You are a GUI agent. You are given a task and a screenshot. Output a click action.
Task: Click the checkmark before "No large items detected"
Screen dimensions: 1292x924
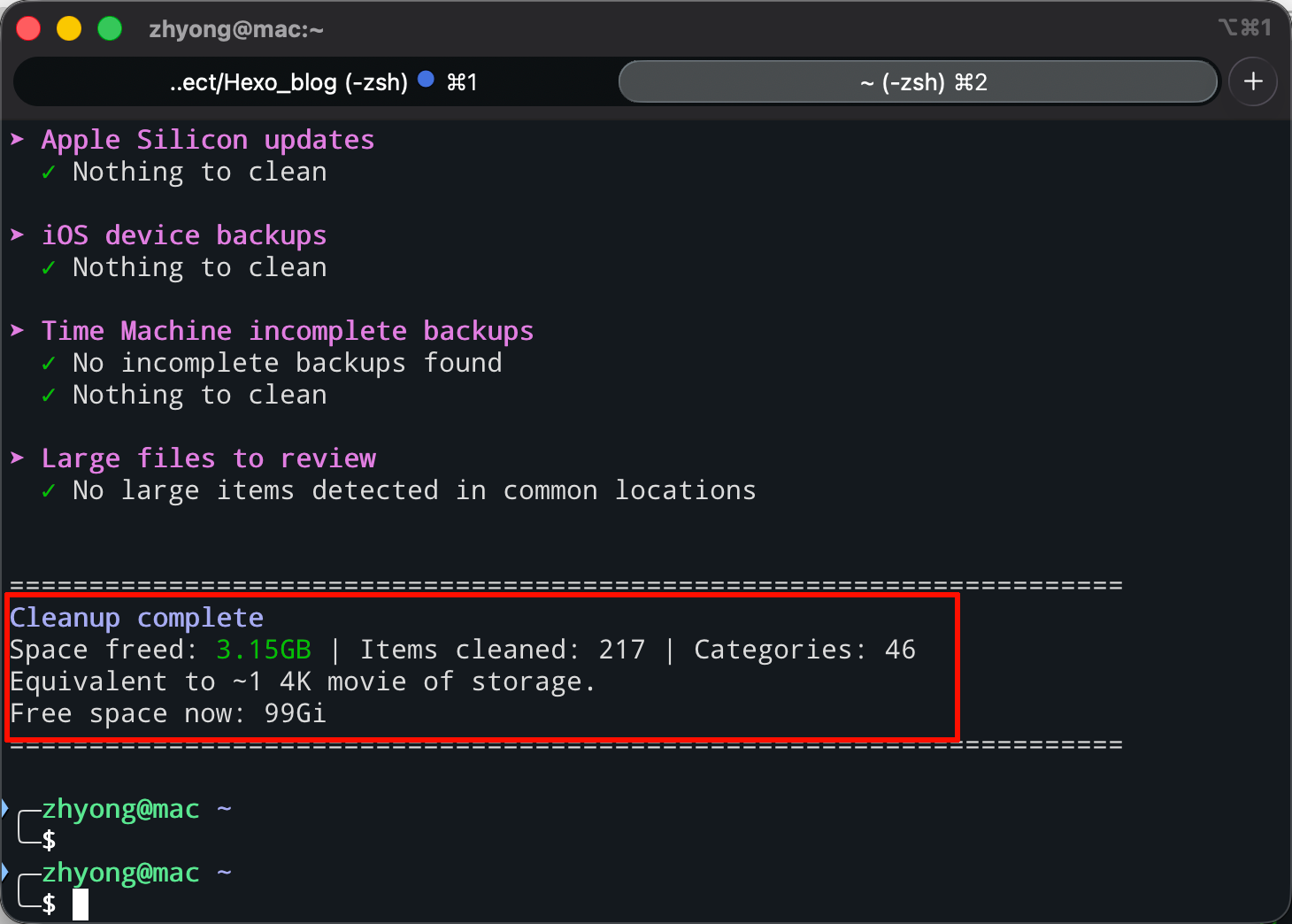coord(49,490)
